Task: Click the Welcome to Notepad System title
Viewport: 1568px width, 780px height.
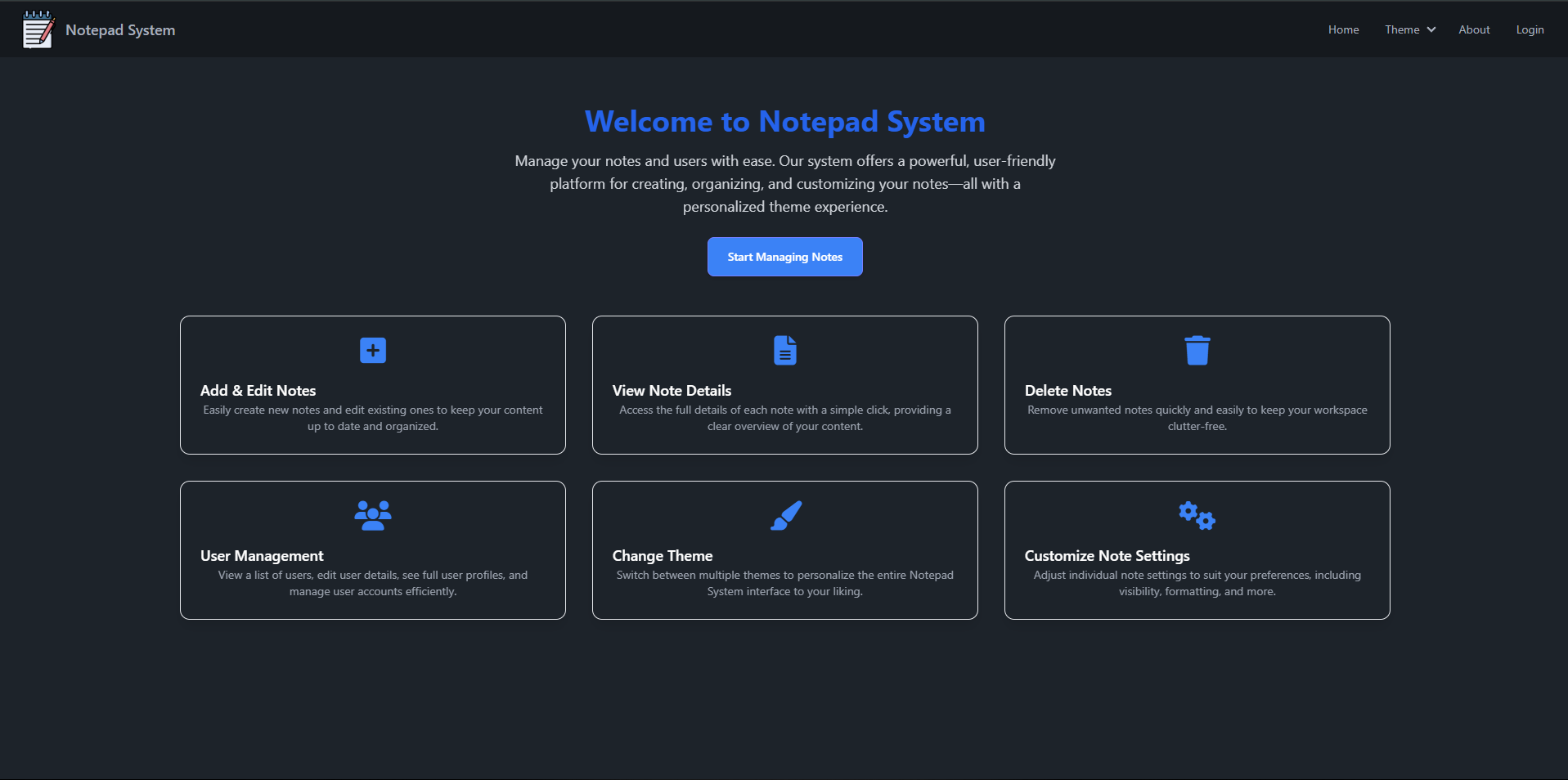Action: 785,122
